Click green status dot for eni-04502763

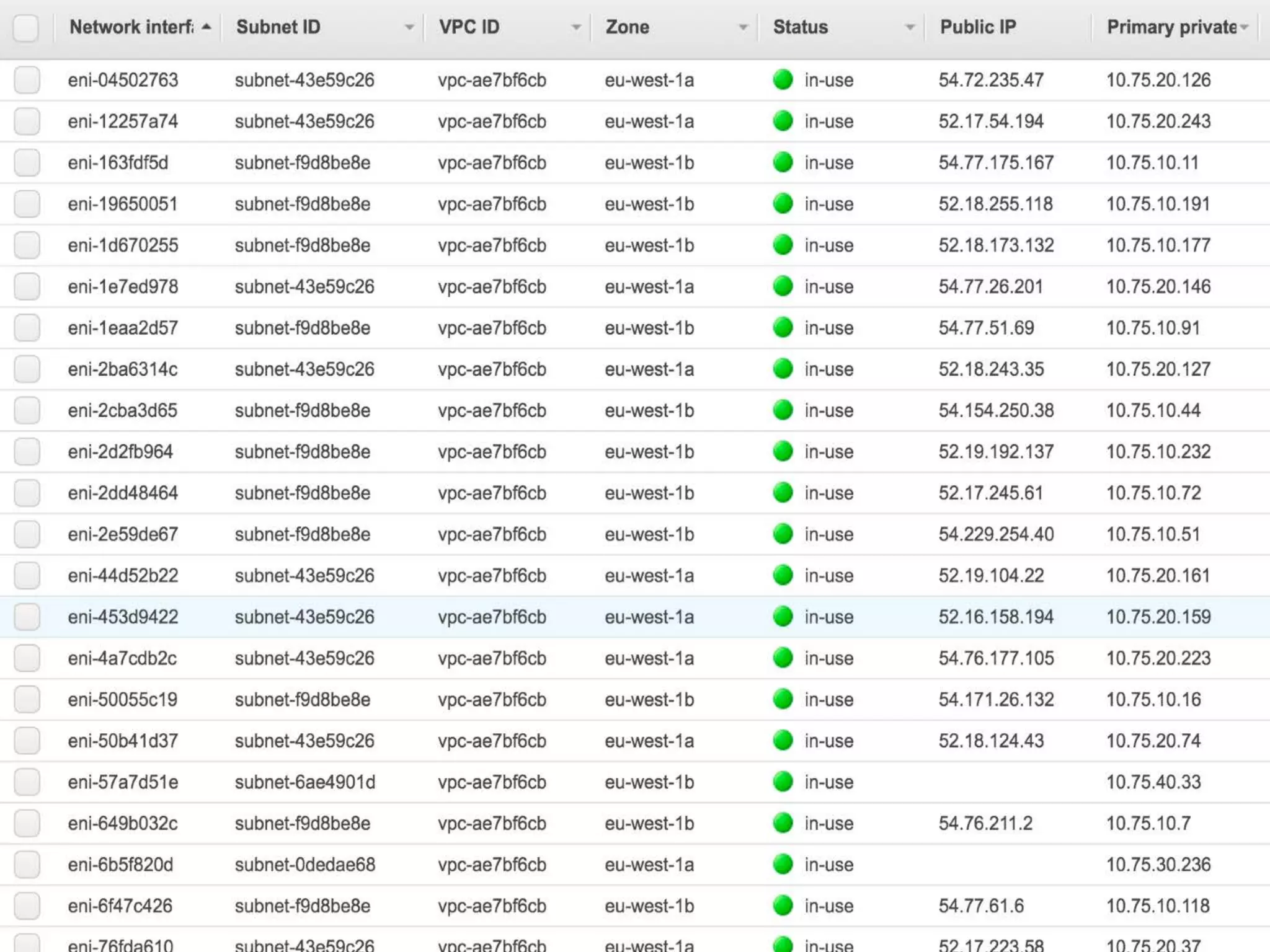[783, 79]
